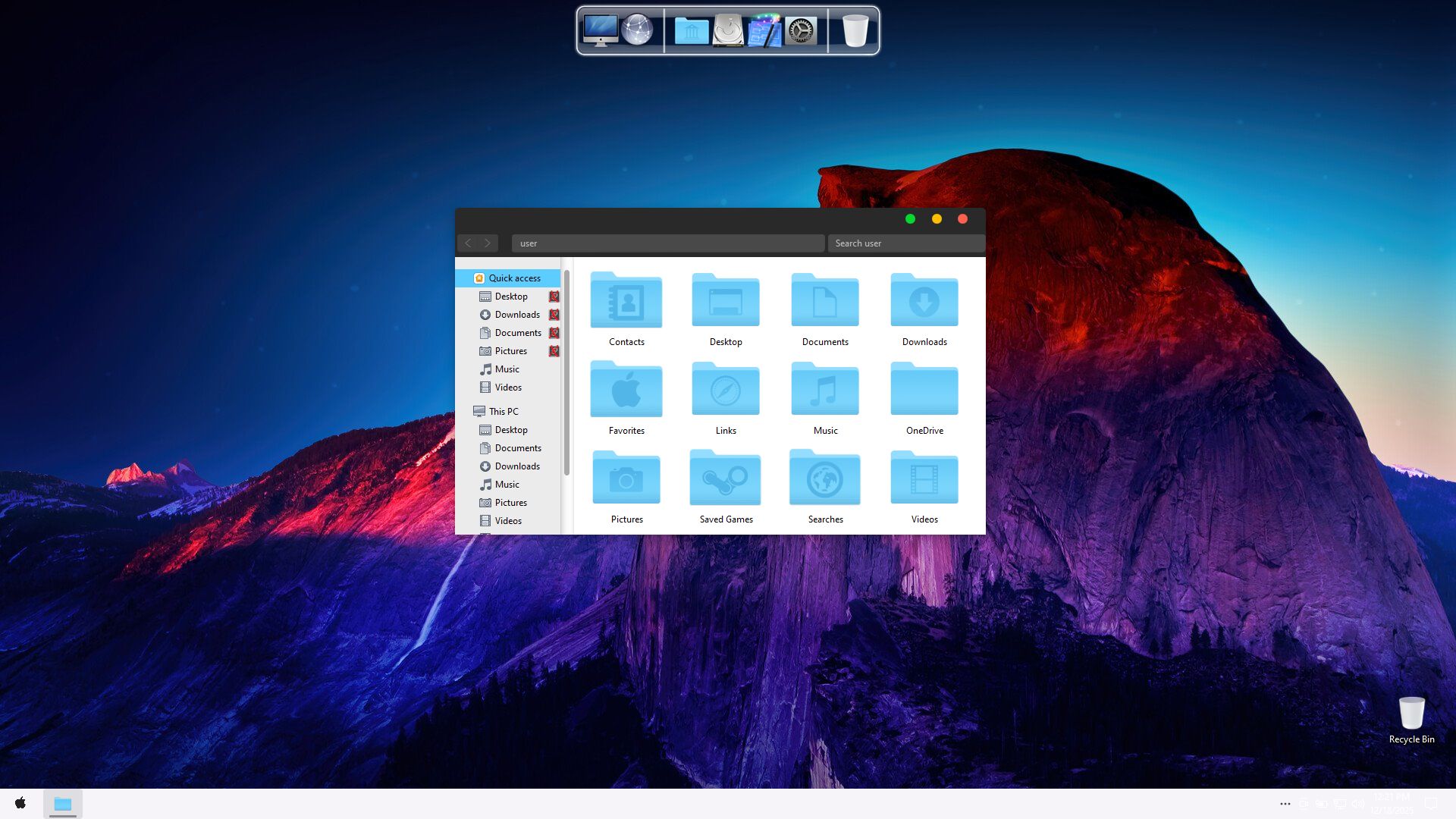This screenshot has height=819, width=1456.
Task: Open the Favorites folder with Apple logo
Action: [x=626, y=391]
